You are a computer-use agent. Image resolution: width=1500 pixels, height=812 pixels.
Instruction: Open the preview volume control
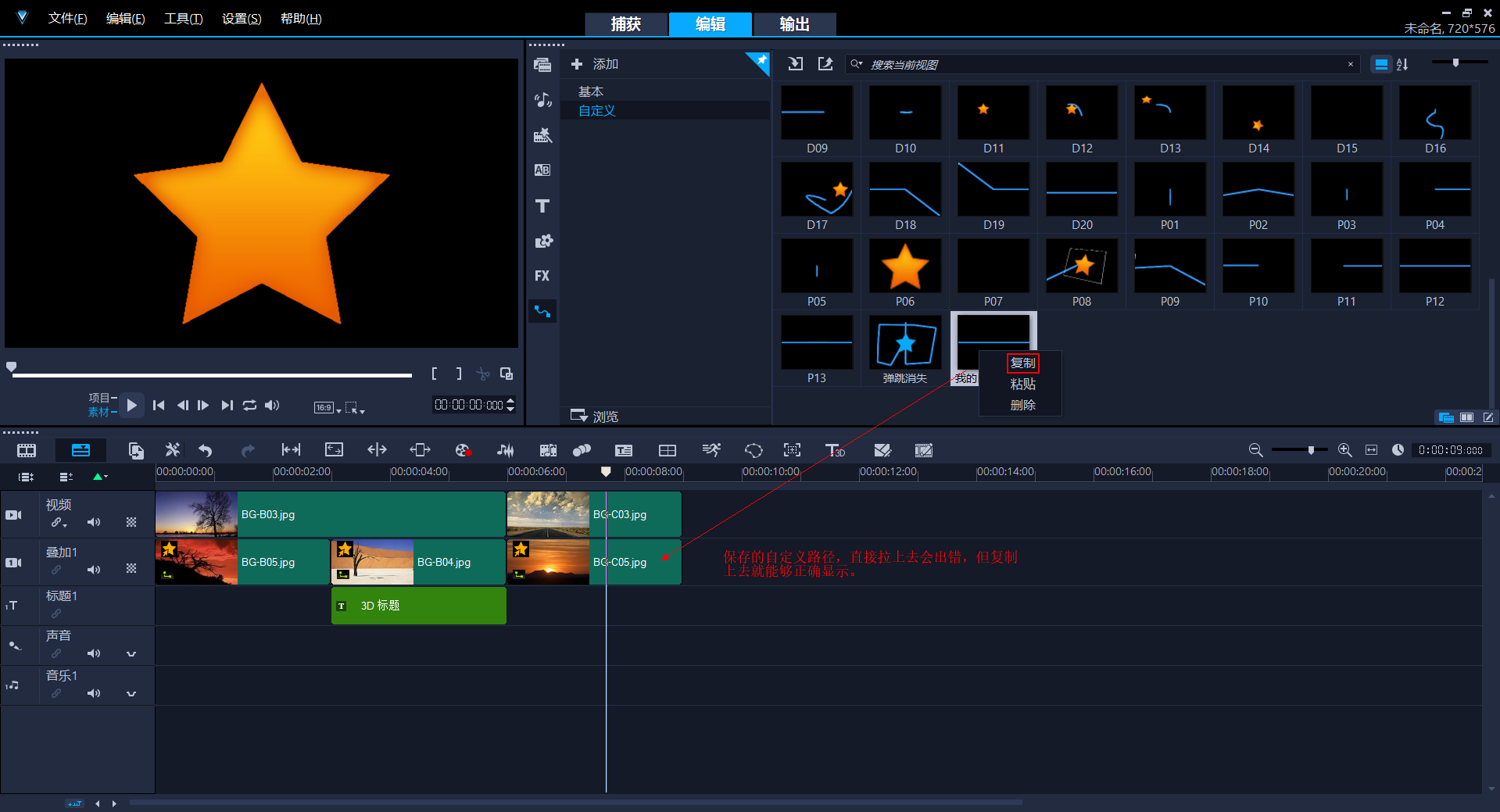[x=272, y=405]
